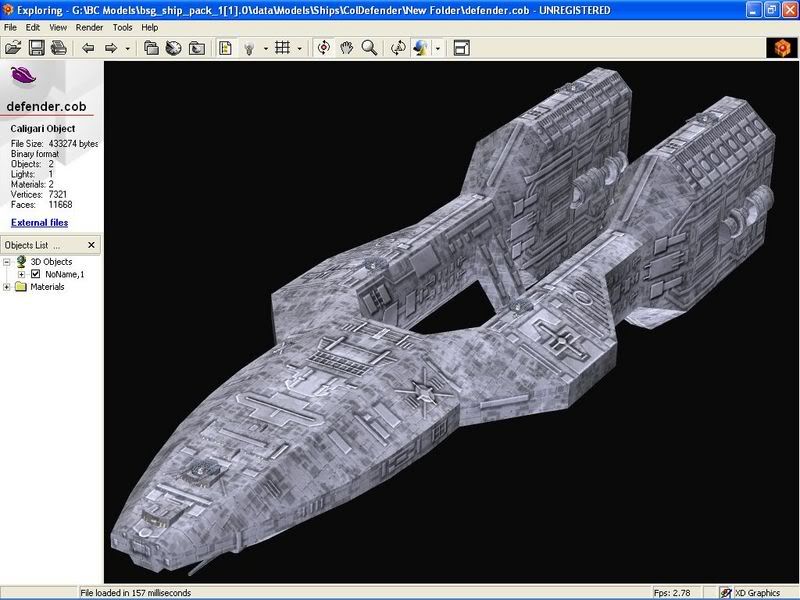This screenshot has width=800, height=600.
Task: Click the XD Graphics status bar icon
Action: [x=726, y=593]
